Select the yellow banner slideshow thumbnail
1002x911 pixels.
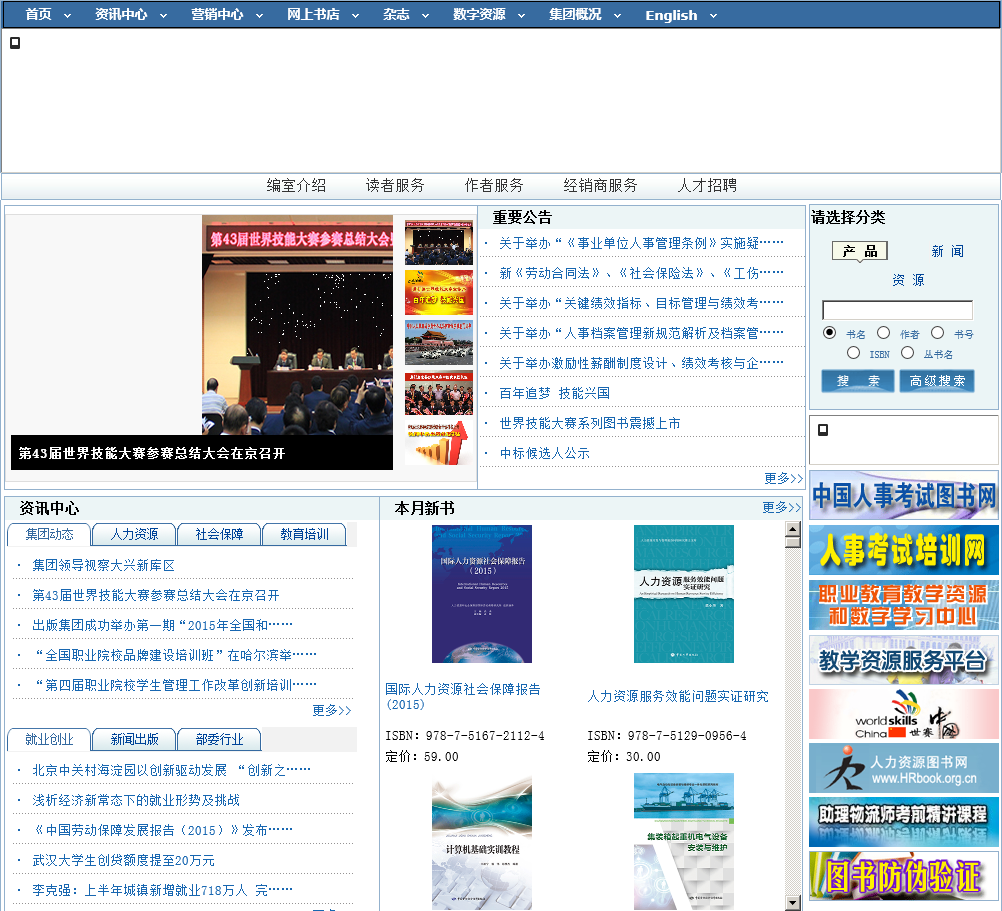pyautogui.click(x=439, y=293)
